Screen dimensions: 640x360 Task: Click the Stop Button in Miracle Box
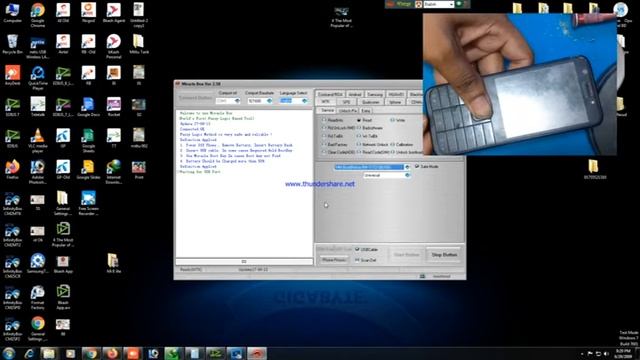(x=444, y=255)
